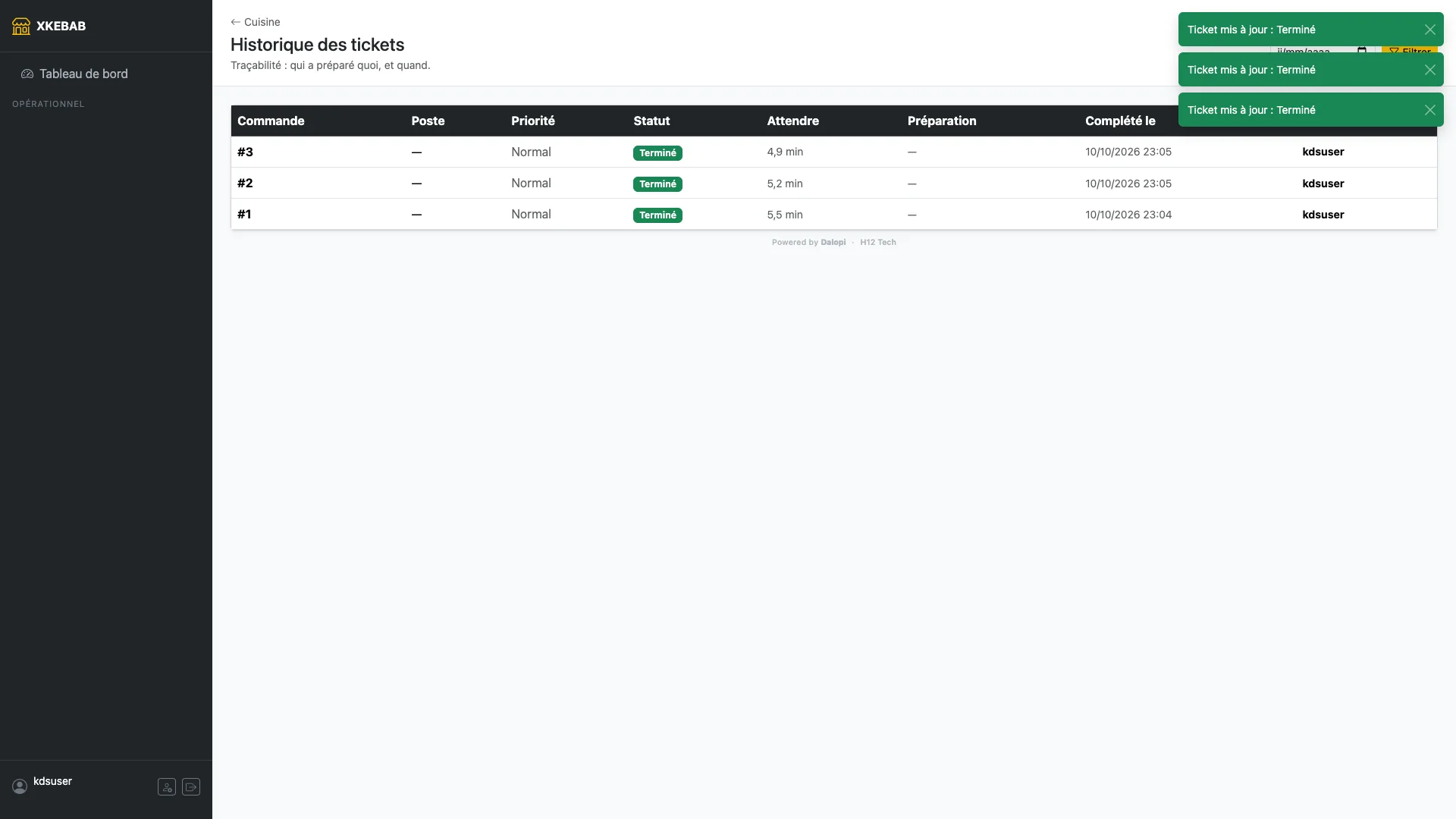Image resolution: width=1456 pixels, height=819 pixels.
Task: Open the user account settings icon
Action: 167,787
